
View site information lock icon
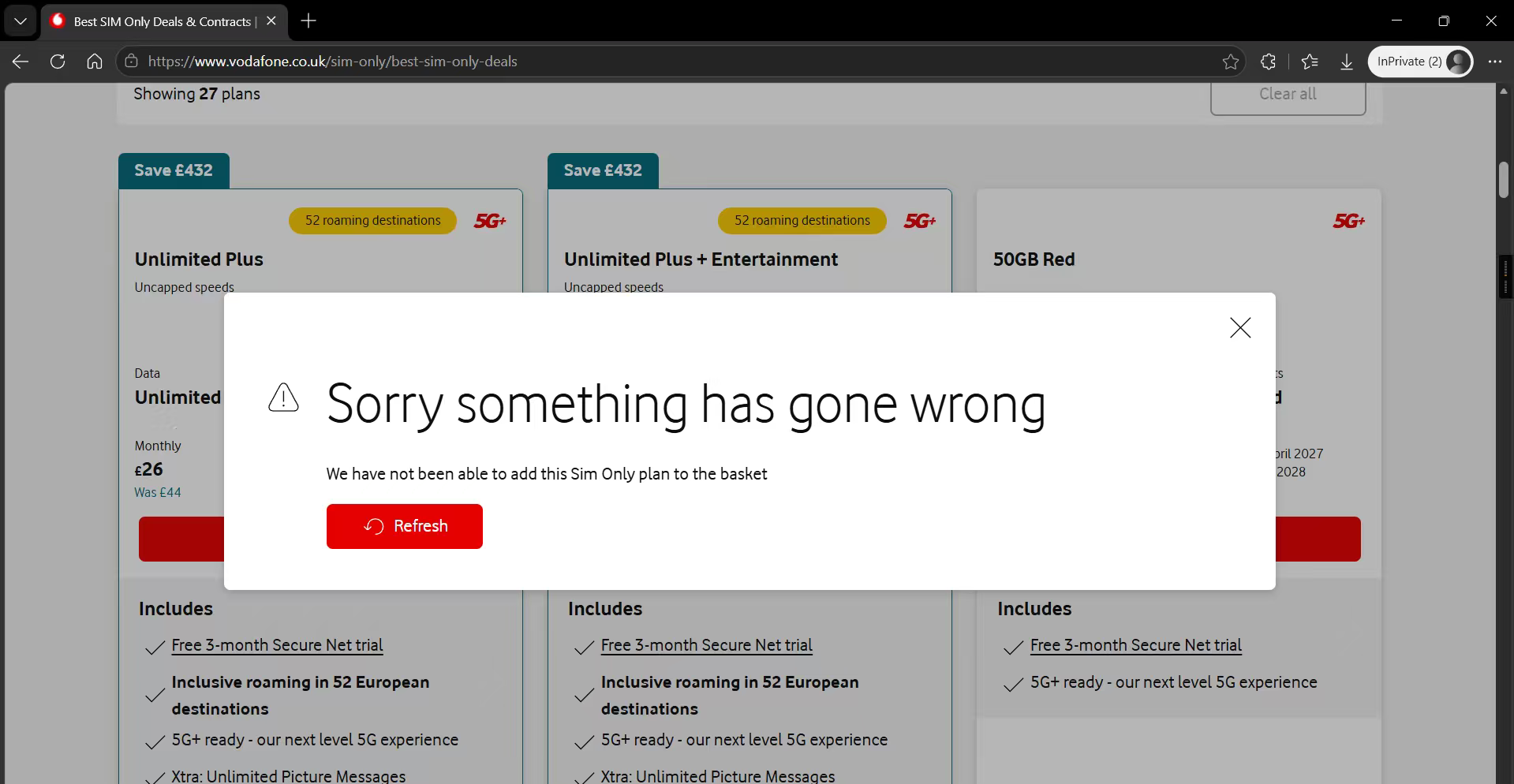coord(132,62)
